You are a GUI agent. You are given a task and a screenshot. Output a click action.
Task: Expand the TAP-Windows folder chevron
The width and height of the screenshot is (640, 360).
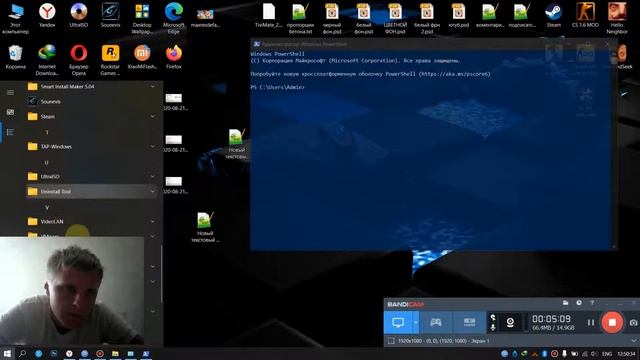152,147
